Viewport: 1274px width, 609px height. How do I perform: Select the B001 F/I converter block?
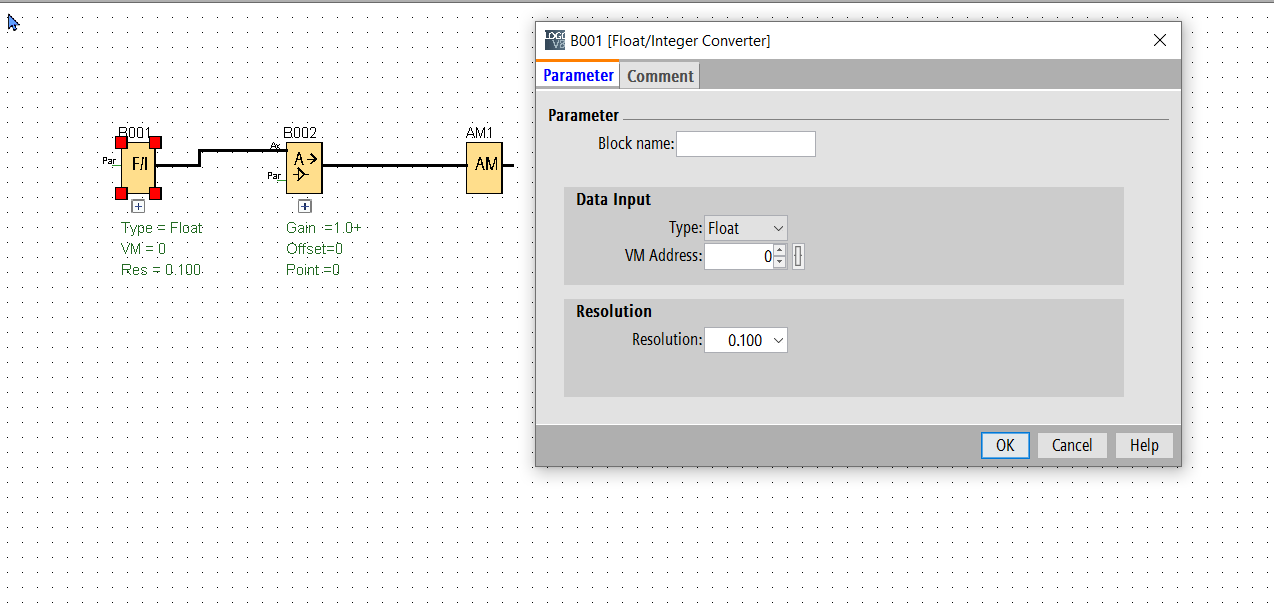point(138,166)
